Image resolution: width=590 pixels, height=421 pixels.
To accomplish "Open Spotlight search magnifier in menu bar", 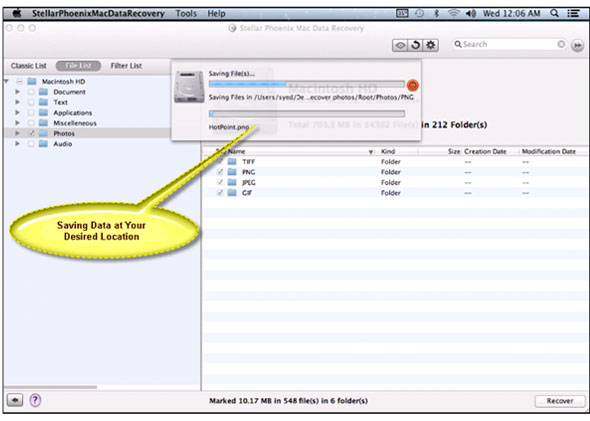I will pyautogui.click(x=554, y=14).
